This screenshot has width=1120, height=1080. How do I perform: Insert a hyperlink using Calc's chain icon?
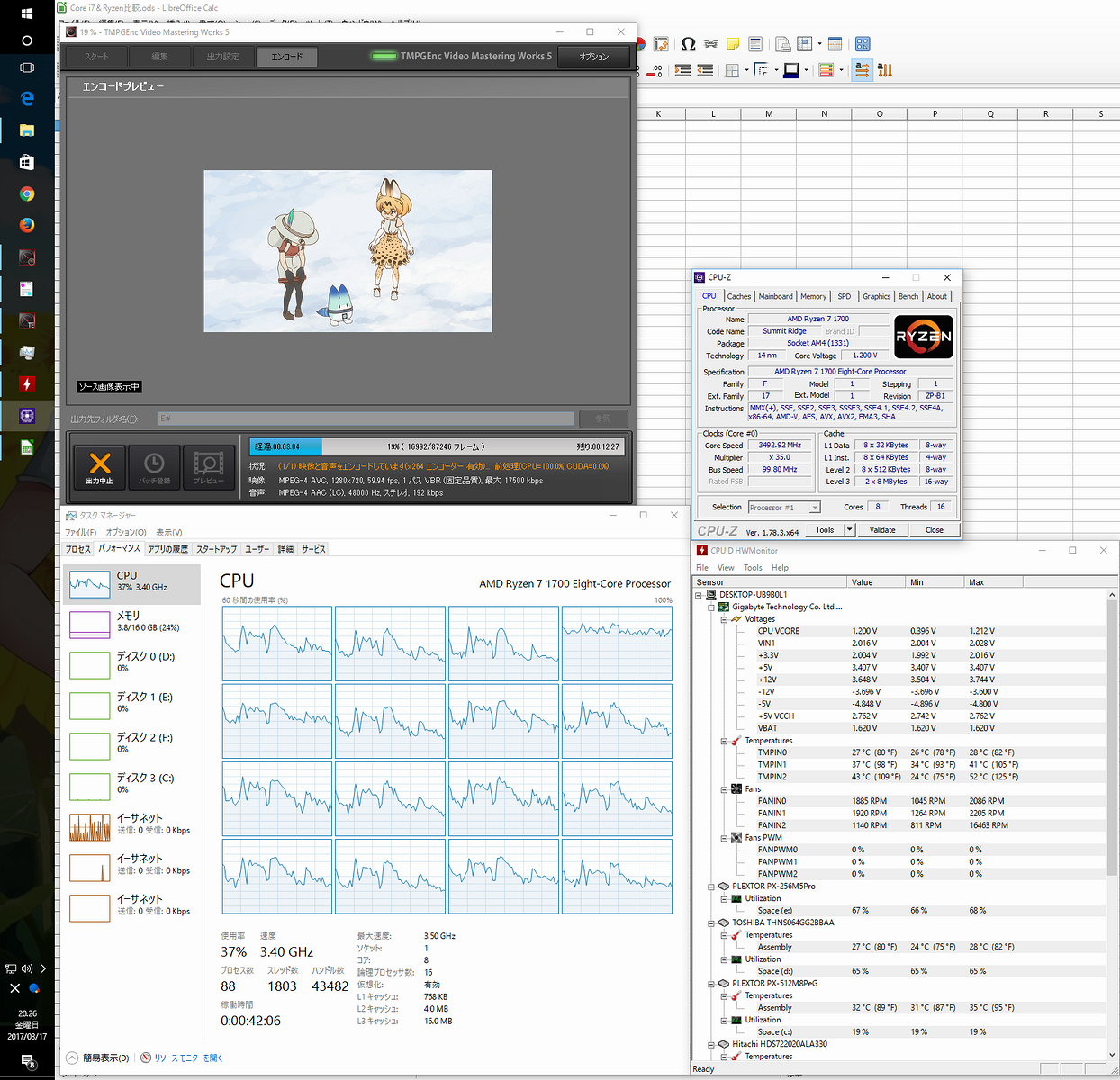[x=711, y=44]
